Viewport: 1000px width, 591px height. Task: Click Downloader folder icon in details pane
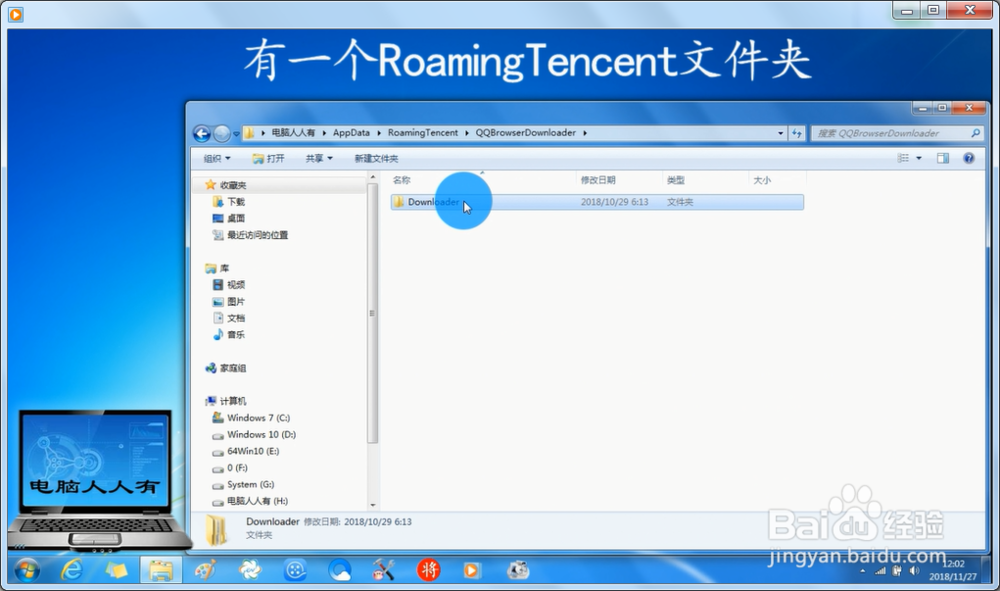coord(217,529)
